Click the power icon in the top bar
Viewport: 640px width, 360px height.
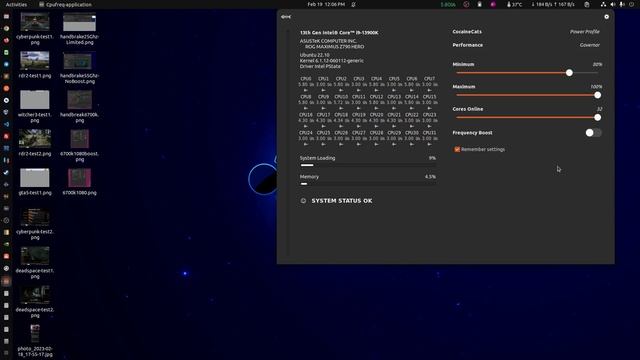631,4
